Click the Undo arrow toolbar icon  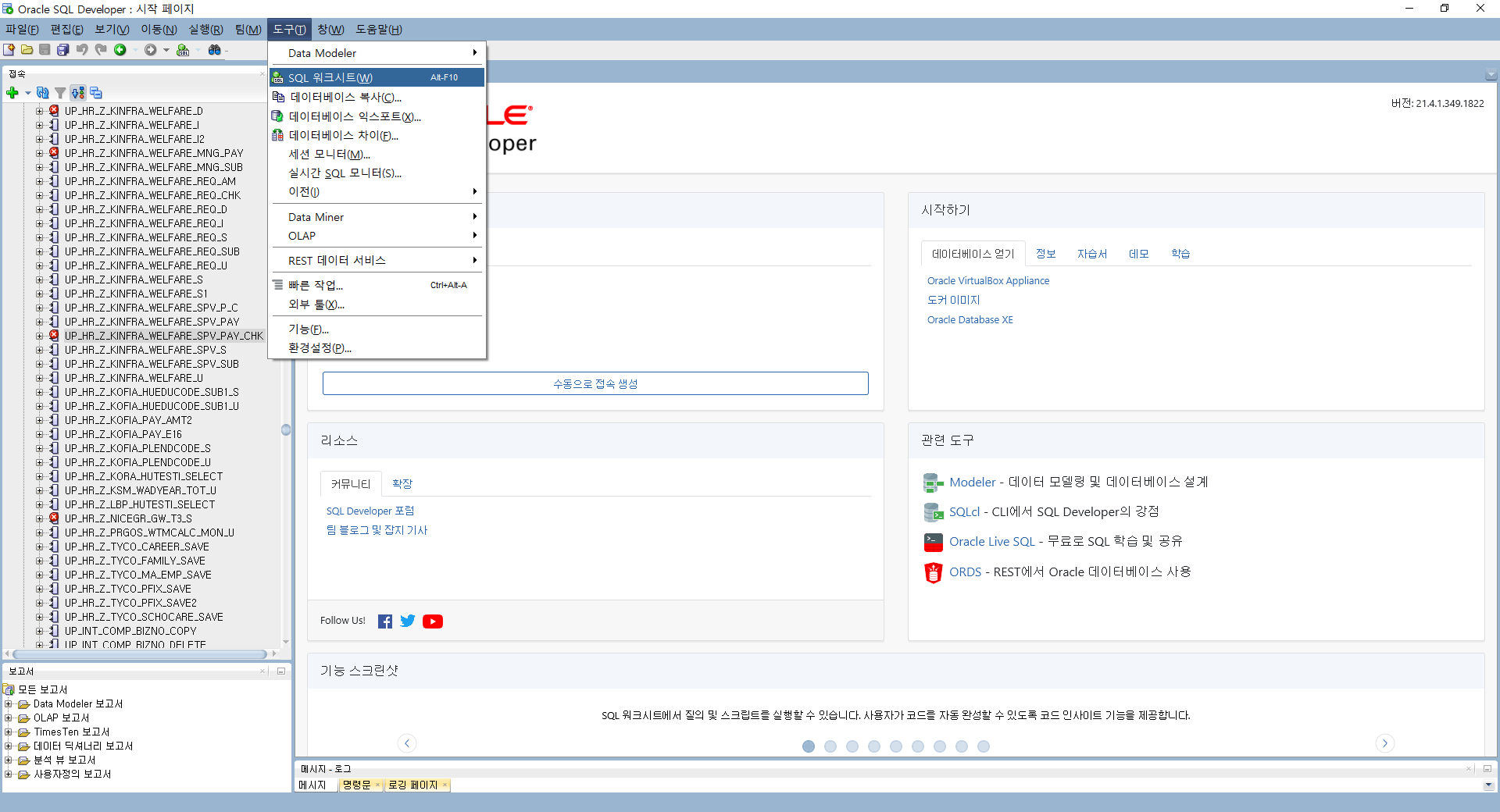(x=82, y=50)
